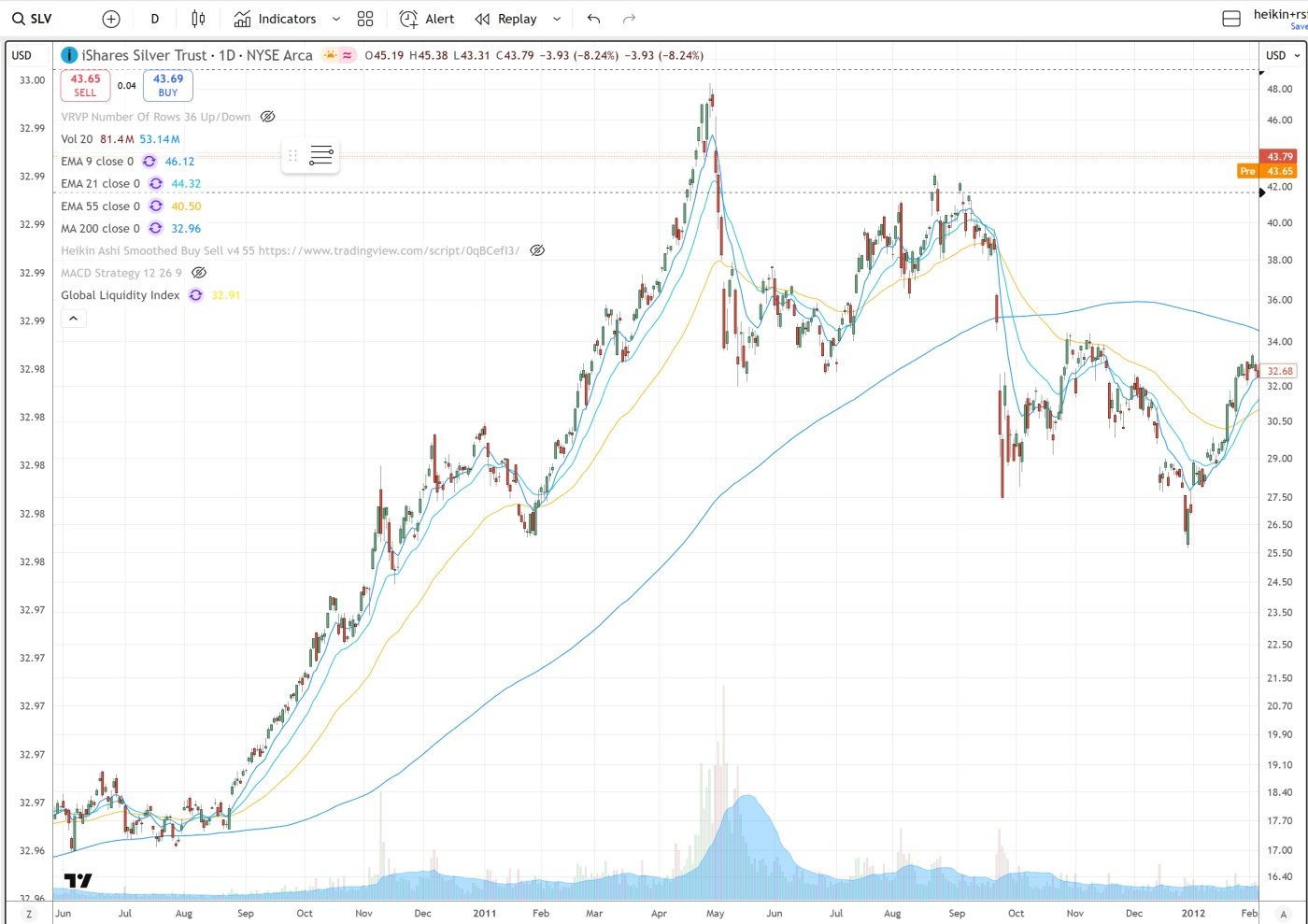Open the Replay dropdown chevron
Viewport: 1308px width, 924px height.
(x=557, y=19)
